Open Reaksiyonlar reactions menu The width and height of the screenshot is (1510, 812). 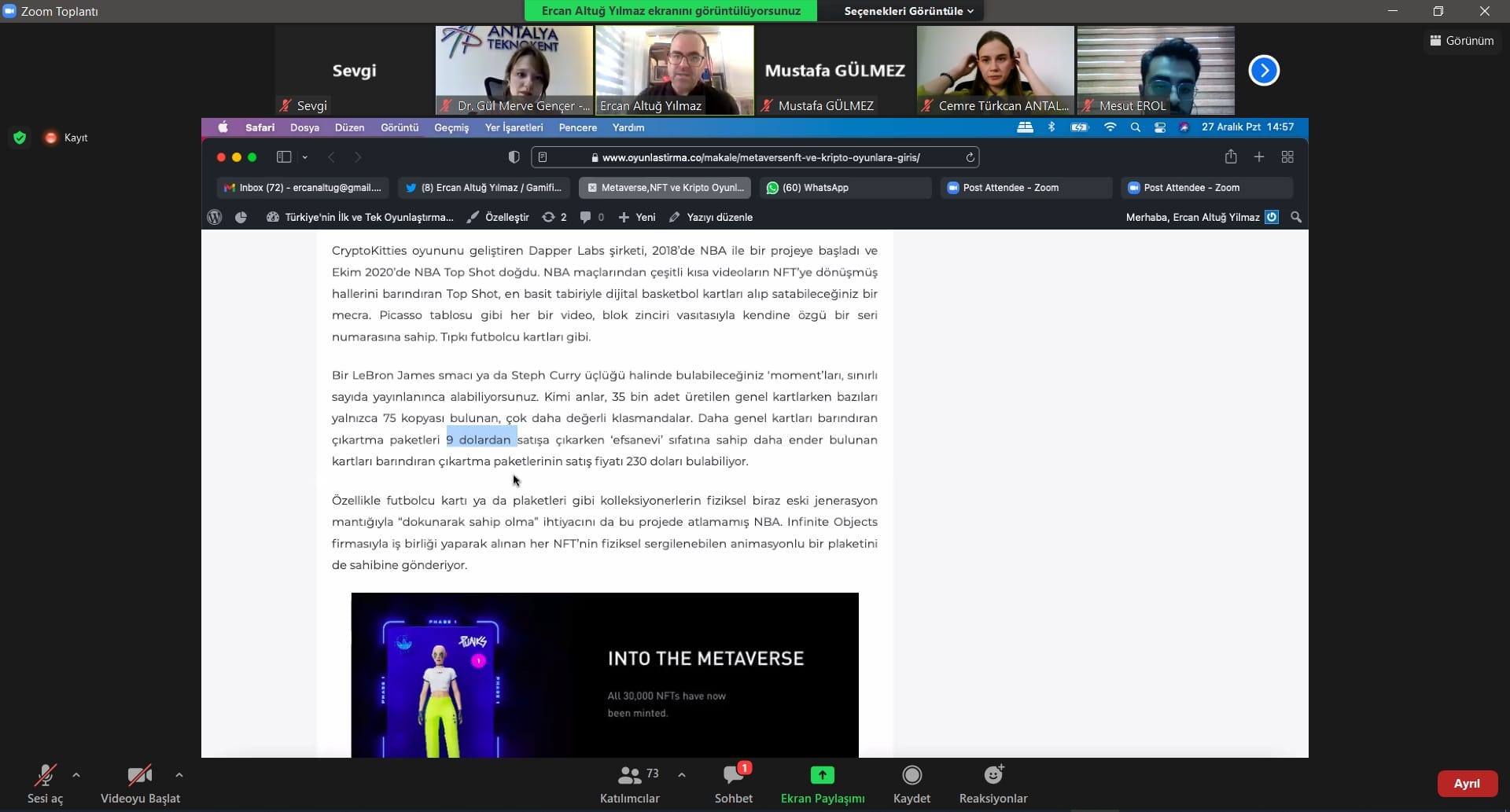pos(993,784)
